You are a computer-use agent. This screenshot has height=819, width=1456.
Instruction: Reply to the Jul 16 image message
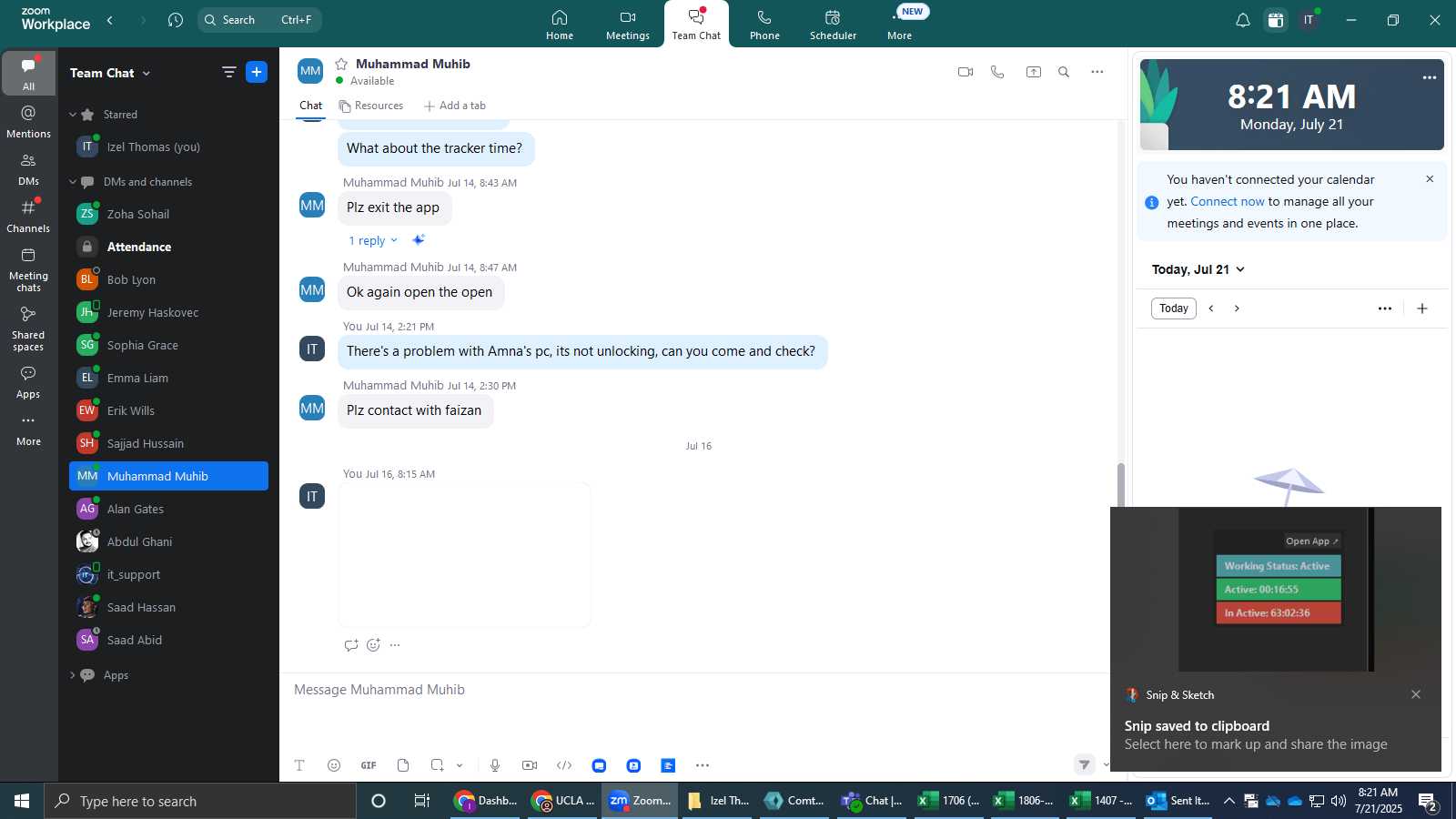[x=351, y=645]
